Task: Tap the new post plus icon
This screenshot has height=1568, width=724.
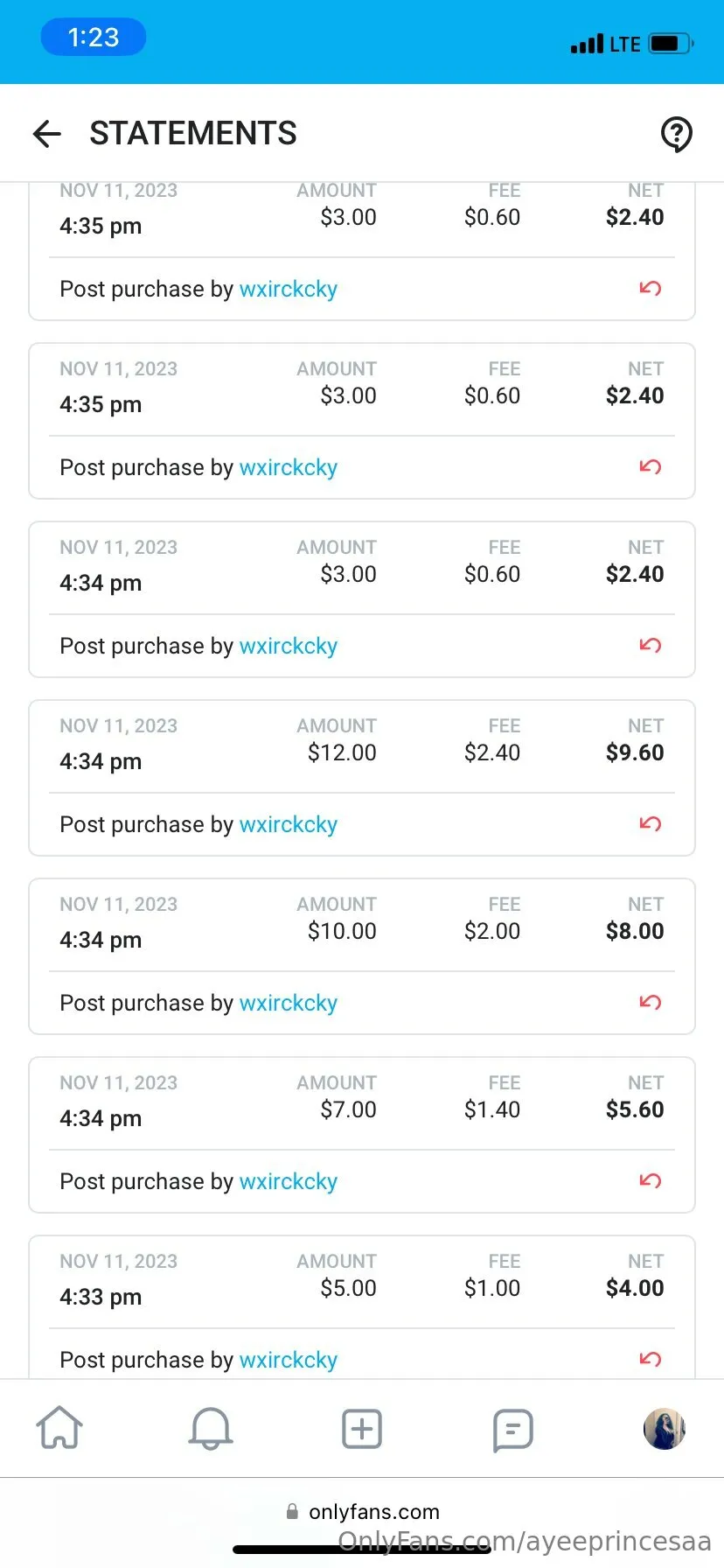Action: click(362, 1429)
